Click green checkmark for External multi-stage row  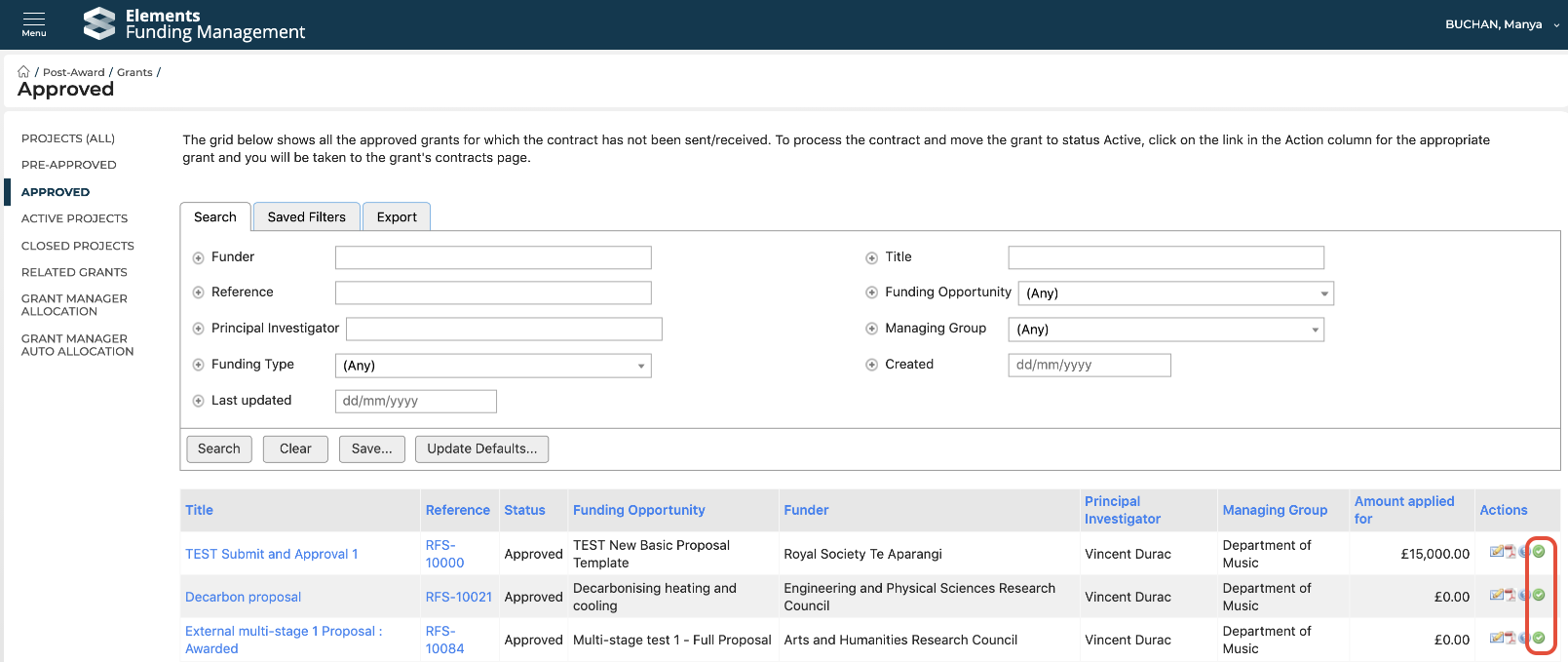[1539, 638]
